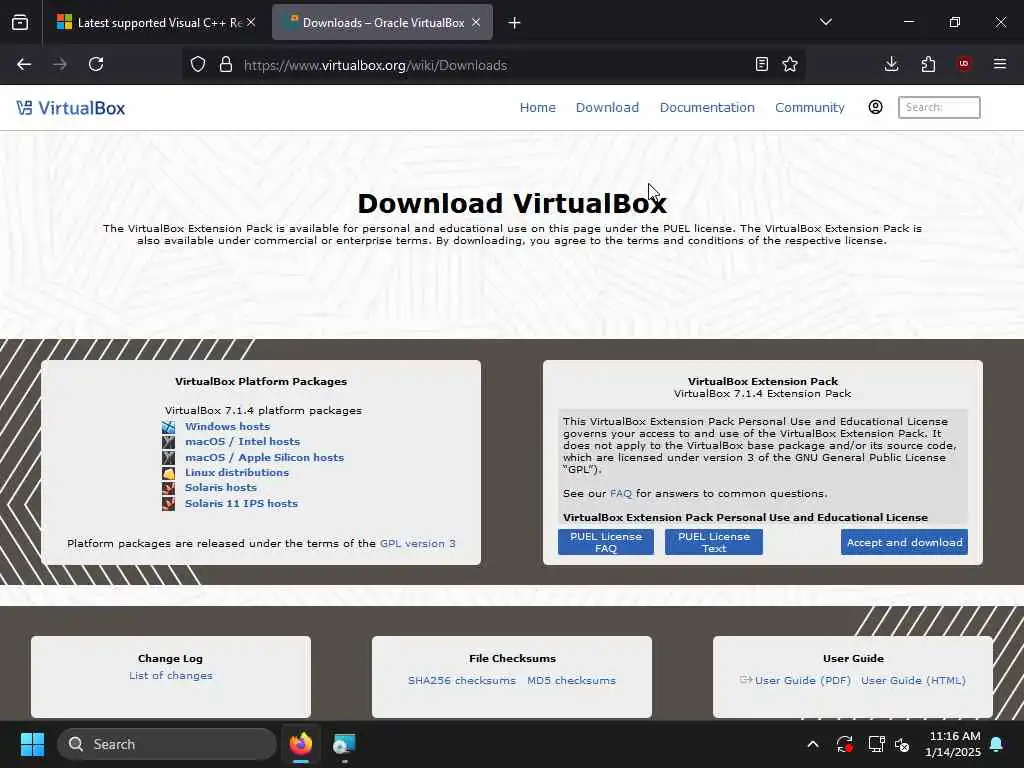
Task: Click the Windows hosts package icon
Action: (168, 427)
